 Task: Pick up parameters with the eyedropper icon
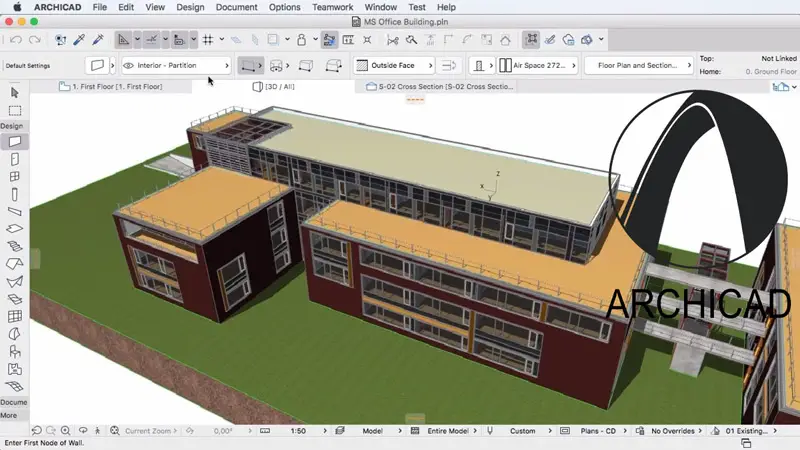(x=80, y=40)
